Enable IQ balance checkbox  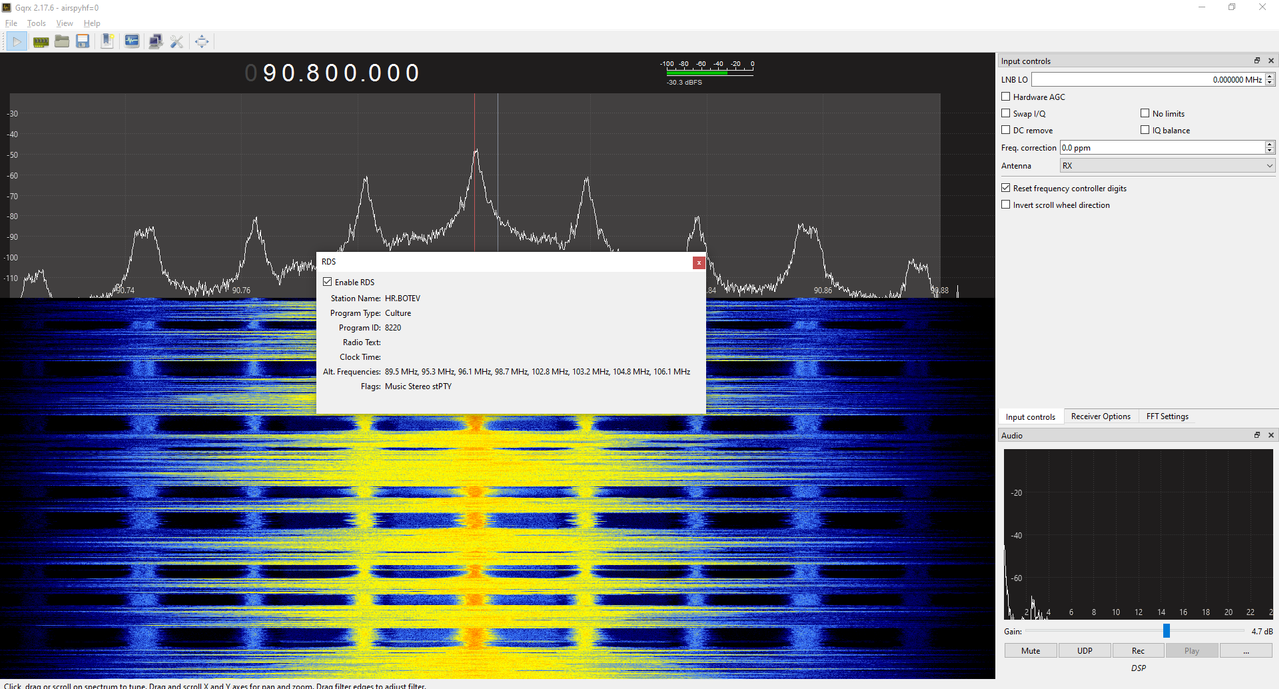[x=1145, y=130]
